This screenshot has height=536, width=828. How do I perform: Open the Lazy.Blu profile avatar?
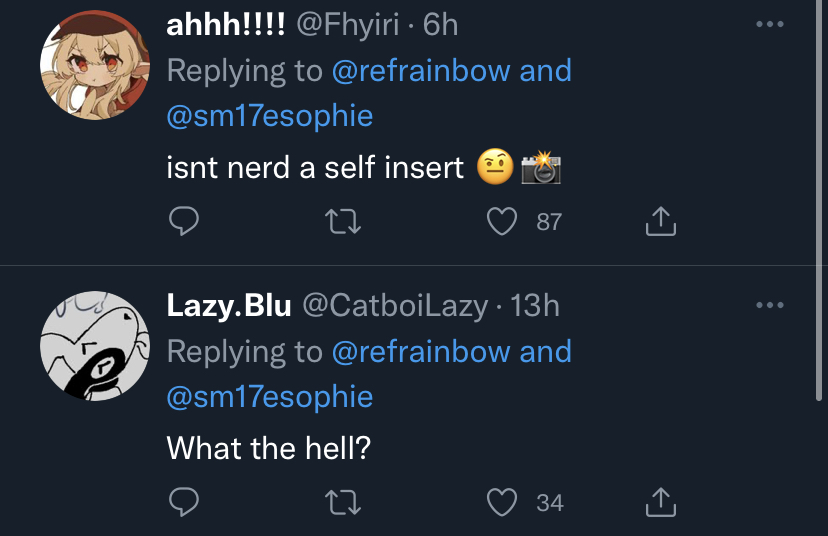pos(95,346)
